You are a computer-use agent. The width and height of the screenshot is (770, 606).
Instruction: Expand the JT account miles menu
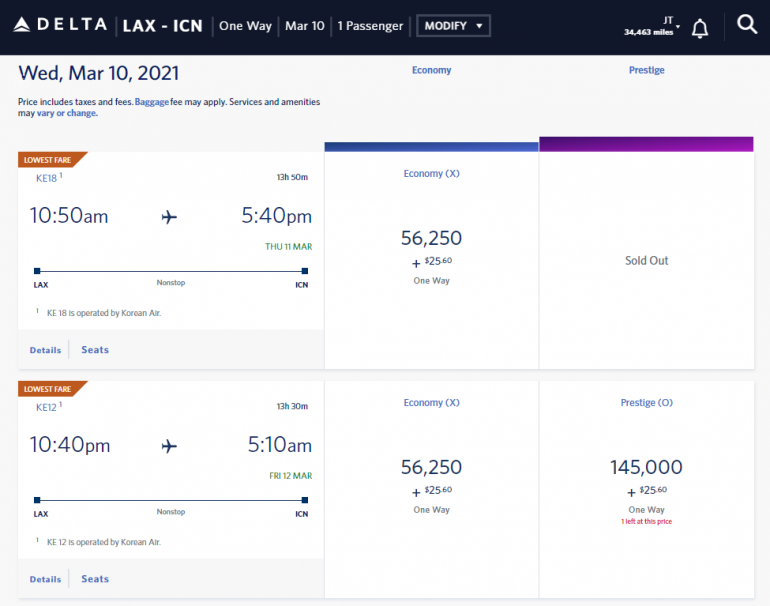655,26
